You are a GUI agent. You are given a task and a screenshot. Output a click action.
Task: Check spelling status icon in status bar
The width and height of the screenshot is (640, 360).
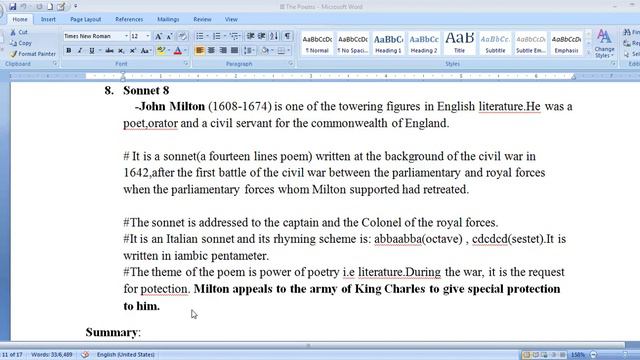85,355
